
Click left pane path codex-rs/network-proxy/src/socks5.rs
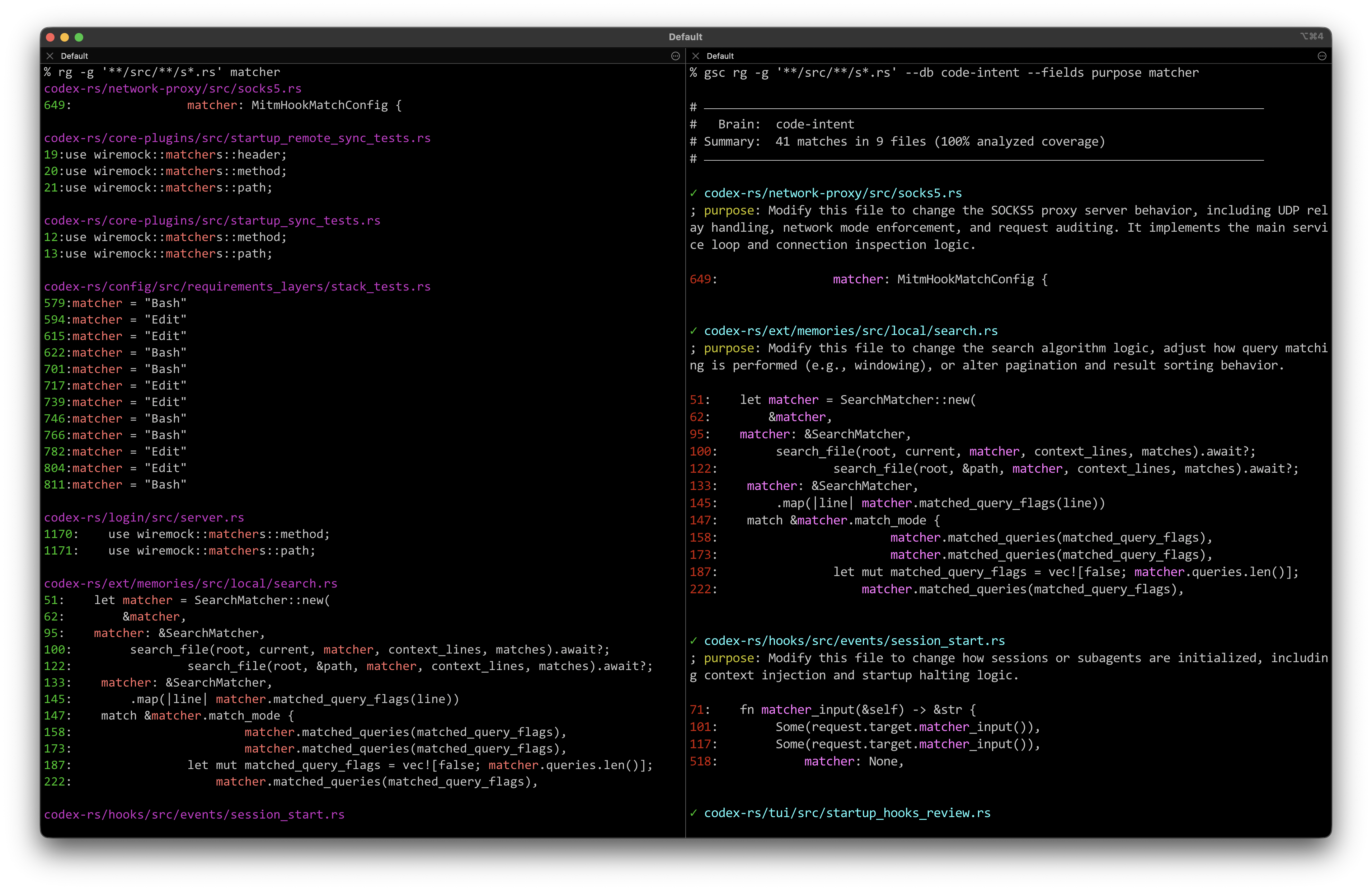point(173,88)
